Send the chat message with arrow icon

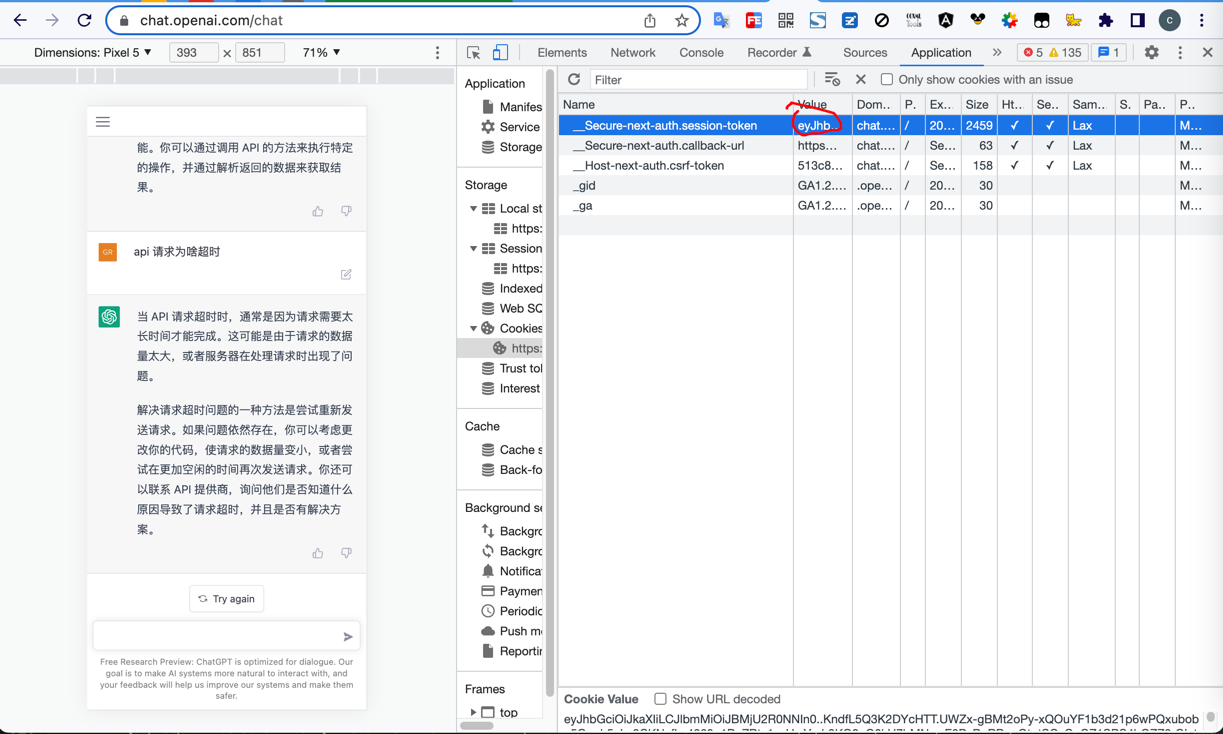click(x=348, y=636)
